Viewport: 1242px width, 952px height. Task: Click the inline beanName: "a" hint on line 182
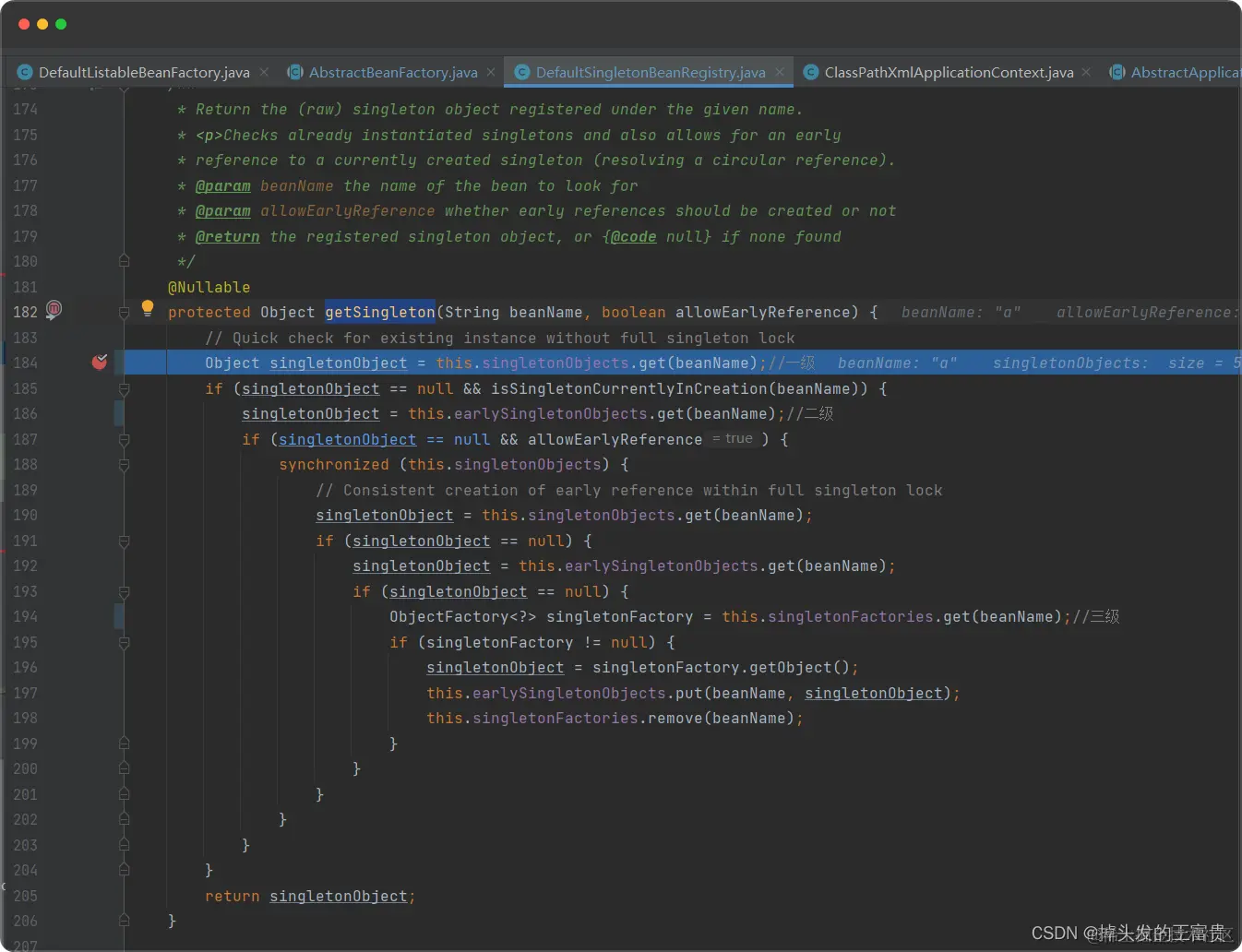point(961,312)
